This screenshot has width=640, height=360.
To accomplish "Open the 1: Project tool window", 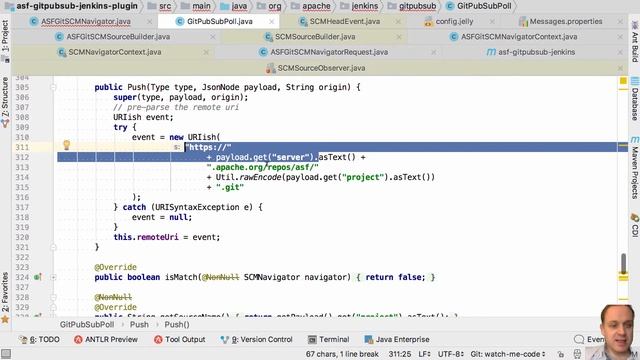I will (5, 40).
